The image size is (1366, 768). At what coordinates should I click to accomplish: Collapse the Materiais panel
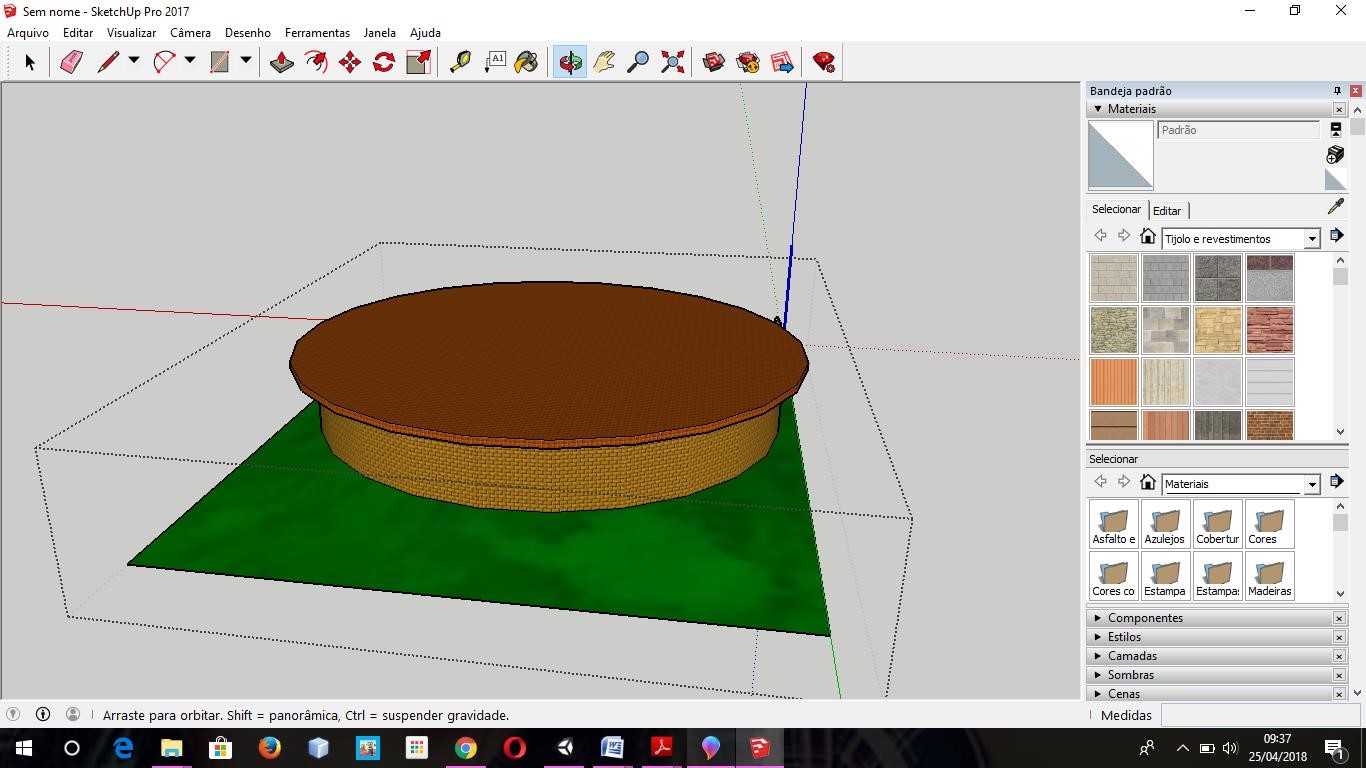click(1098, 109)
